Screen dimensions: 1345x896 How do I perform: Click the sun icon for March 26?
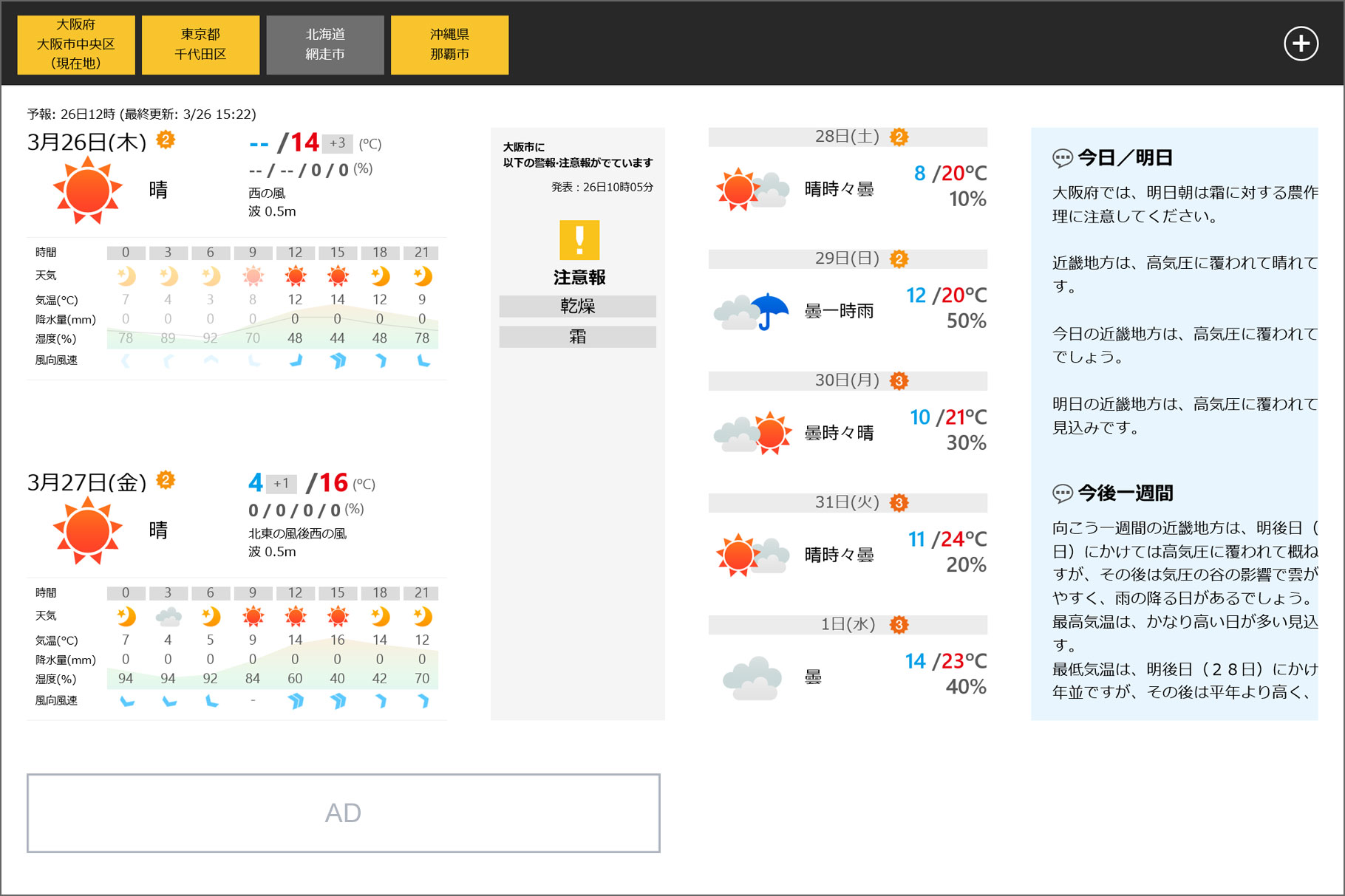[x=87, y=191]
